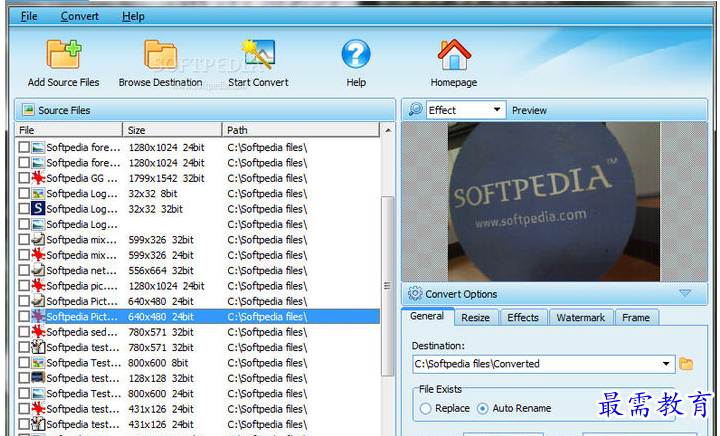Image resolution: width=720 pixels, height=436 pixels.
Task: Click the magnifier icon beside Effect dropdown
Action: [415, 110]
